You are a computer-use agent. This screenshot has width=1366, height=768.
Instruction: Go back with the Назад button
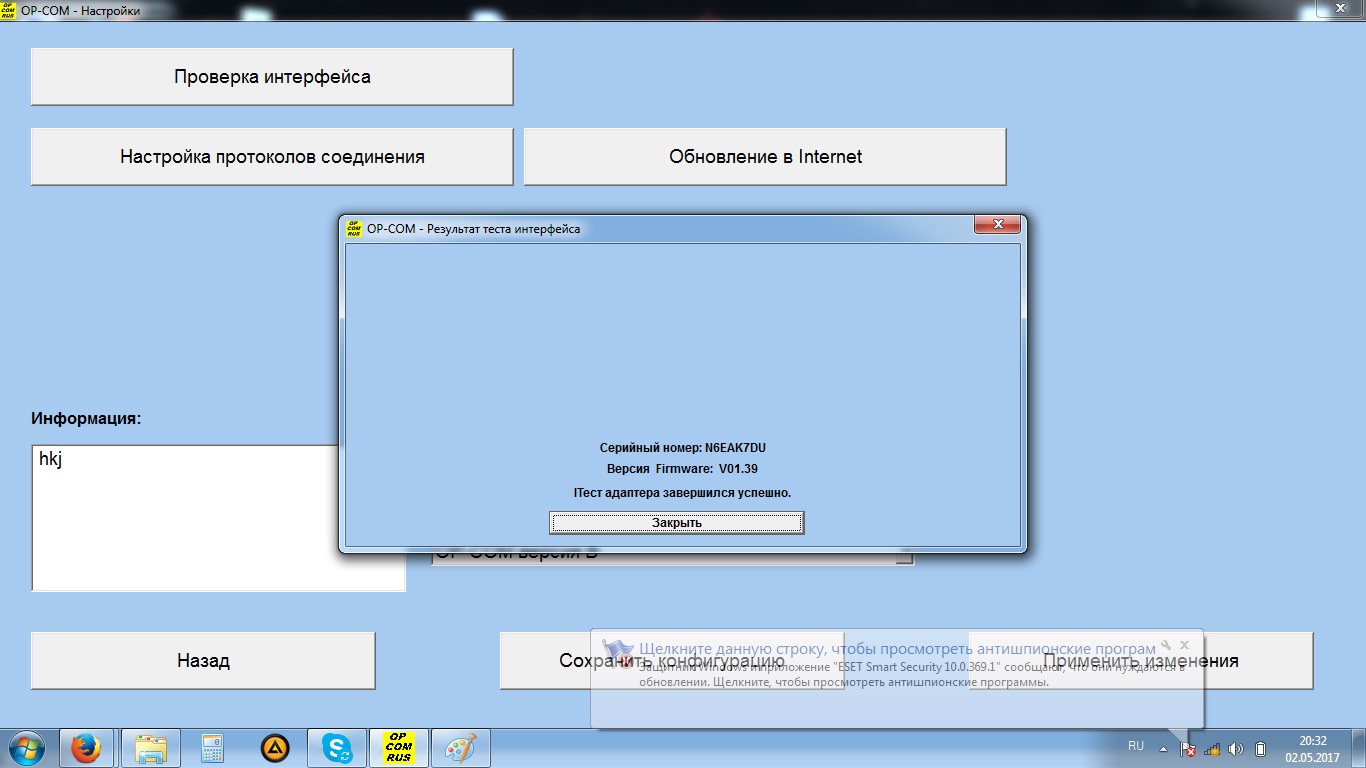203,660
